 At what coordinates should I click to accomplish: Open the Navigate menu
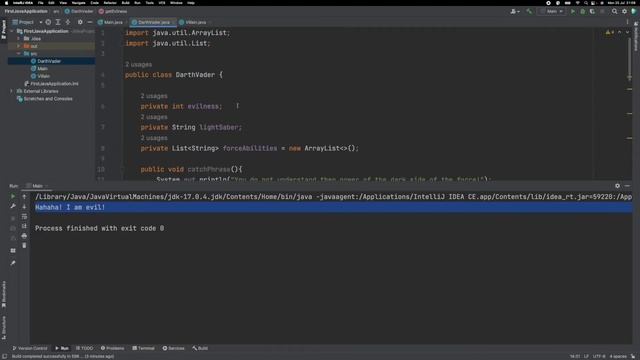click(78, 3)
